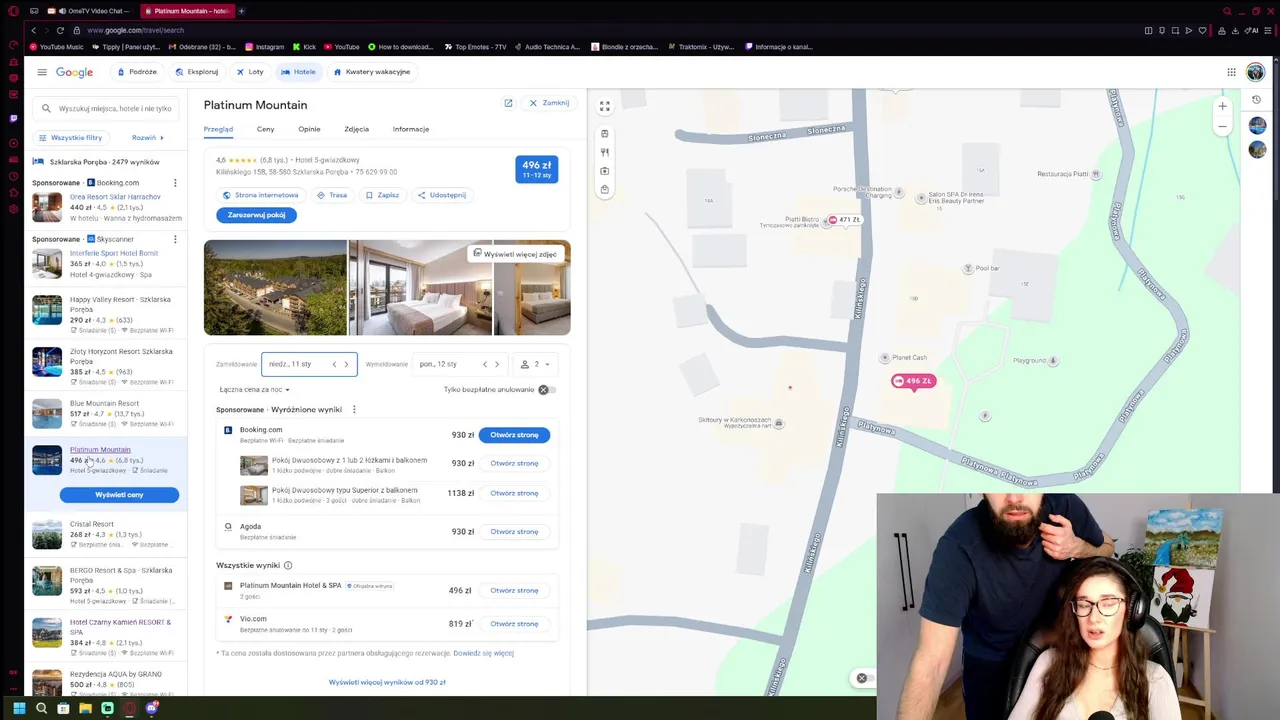
Task: Click Wyświetl więcej wyników od 930 zł
Action: pos(387,682)
